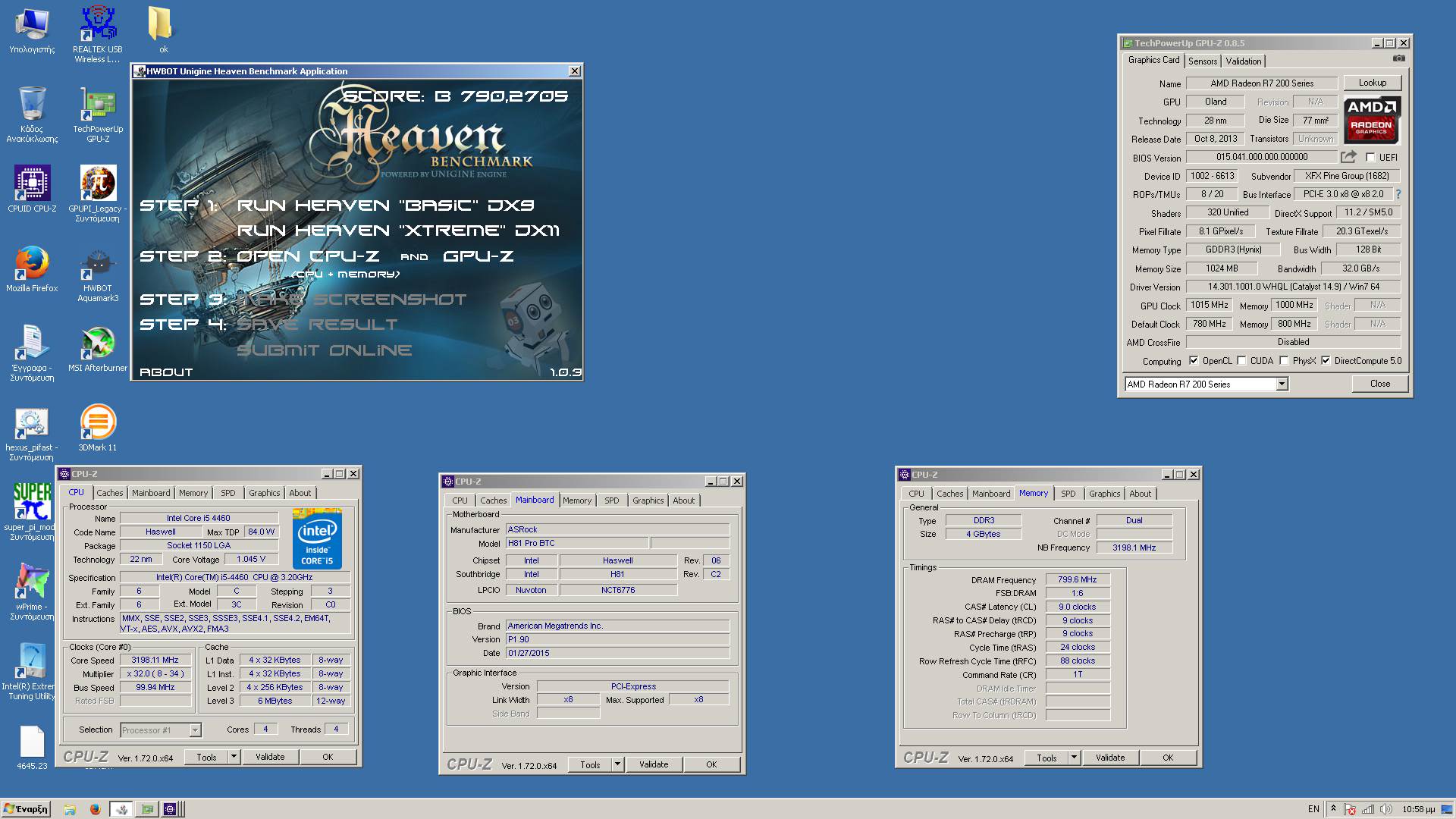Click GPU-Z BIOS share/export icon
1456x819 pixels.
tap(1348, 157)
